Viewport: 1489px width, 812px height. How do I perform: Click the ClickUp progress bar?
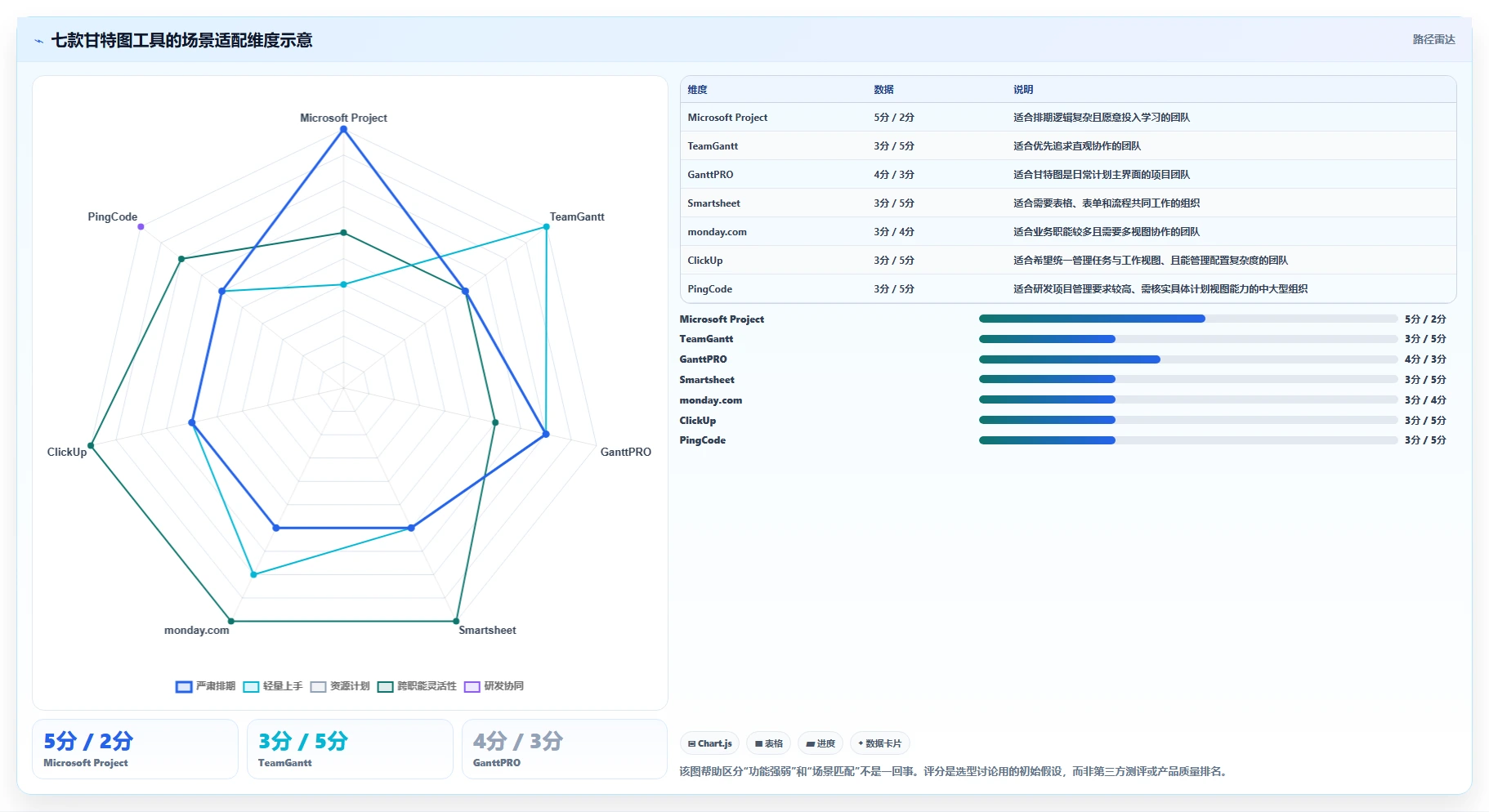coord(1188,420)
